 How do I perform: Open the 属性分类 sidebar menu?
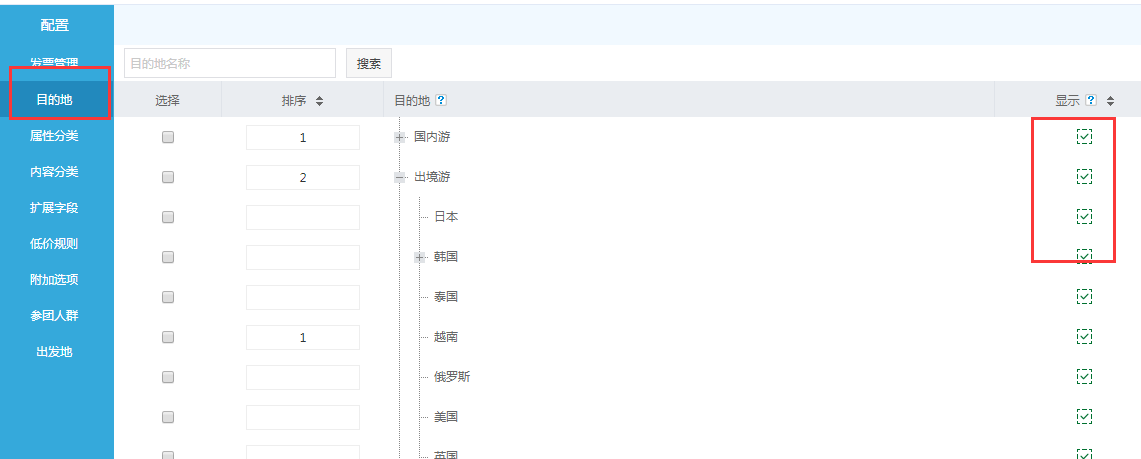tap(54, 136)
